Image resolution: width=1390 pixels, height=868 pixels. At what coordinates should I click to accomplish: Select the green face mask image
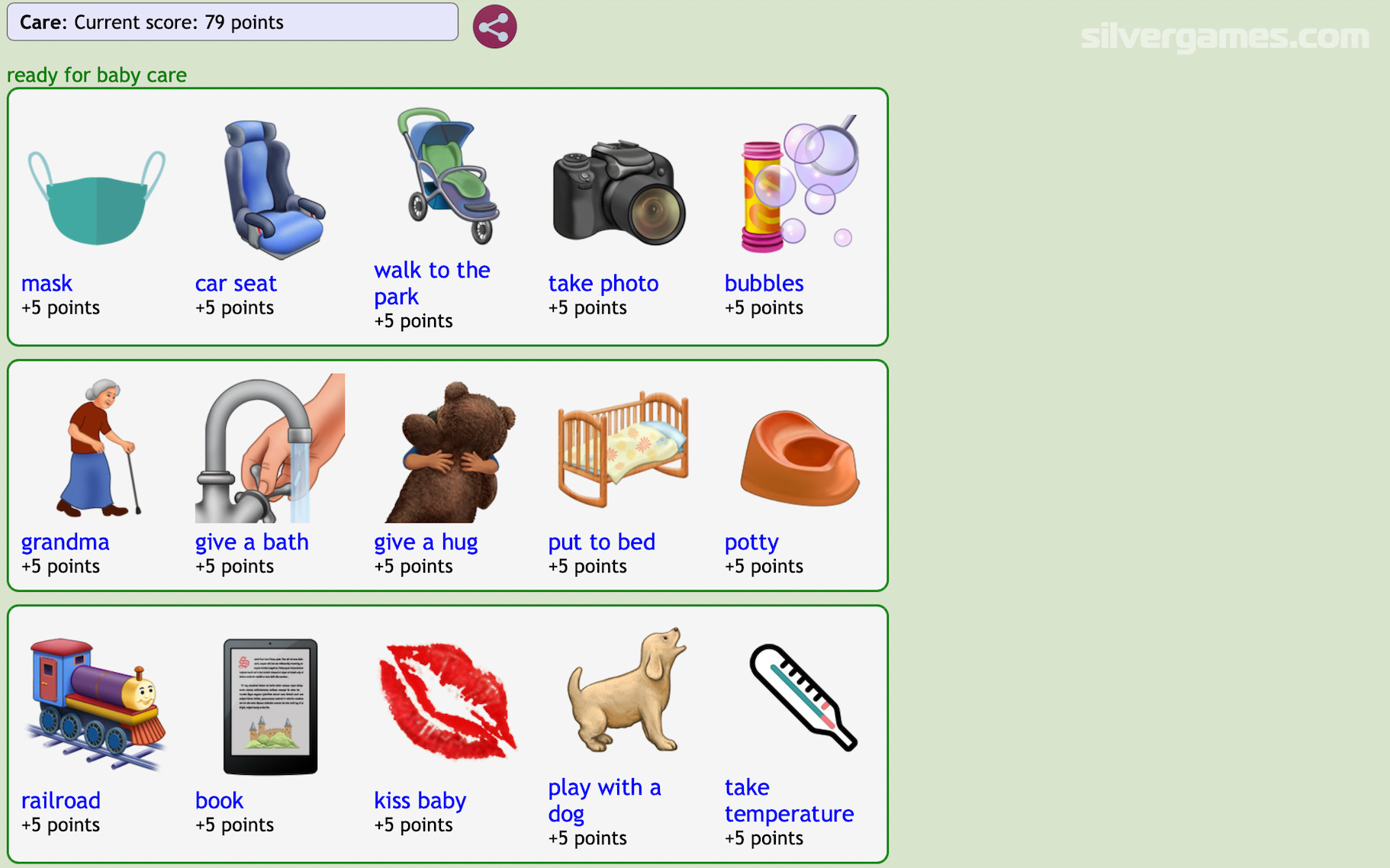97,198
